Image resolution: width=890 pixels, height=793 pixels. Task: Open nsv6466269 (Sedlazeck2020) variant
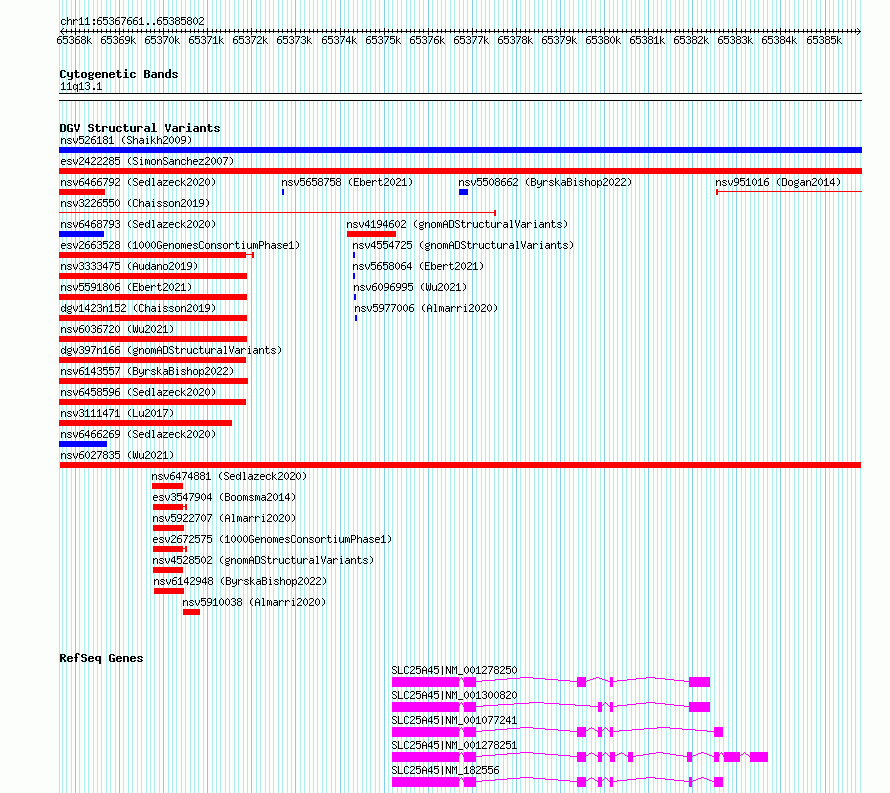tap(138, 434)
